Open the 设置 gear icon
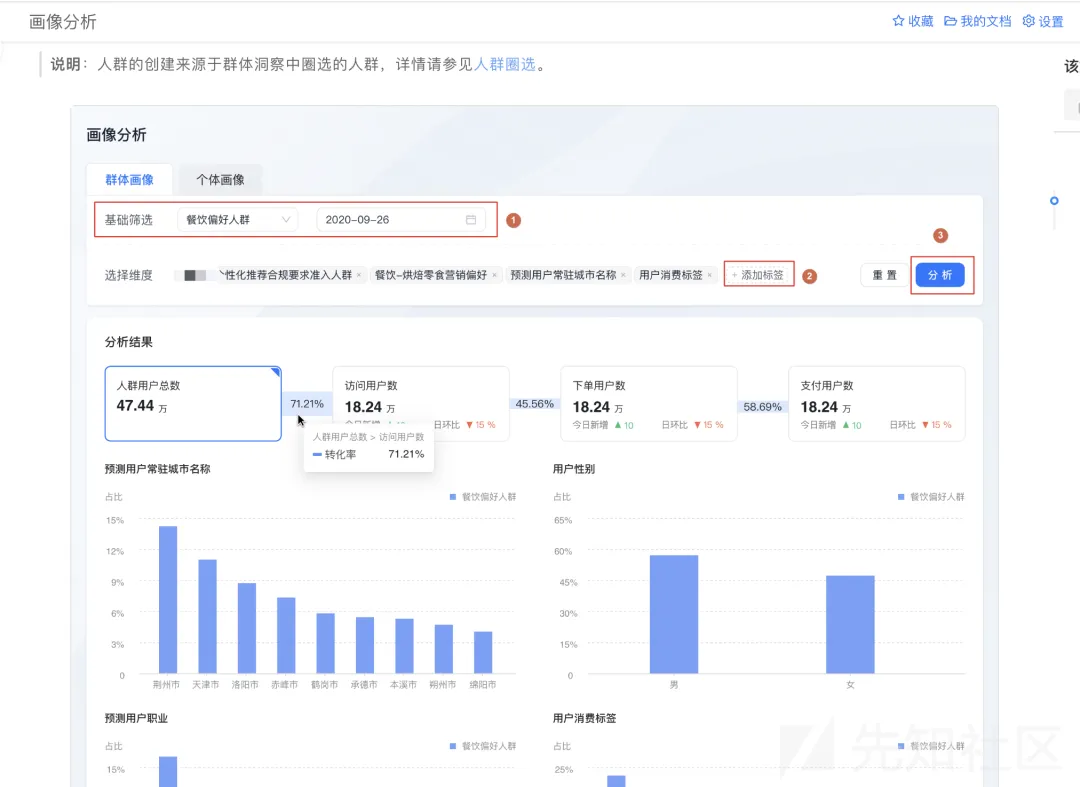The image size is (1080, 787). point(1028,21)
